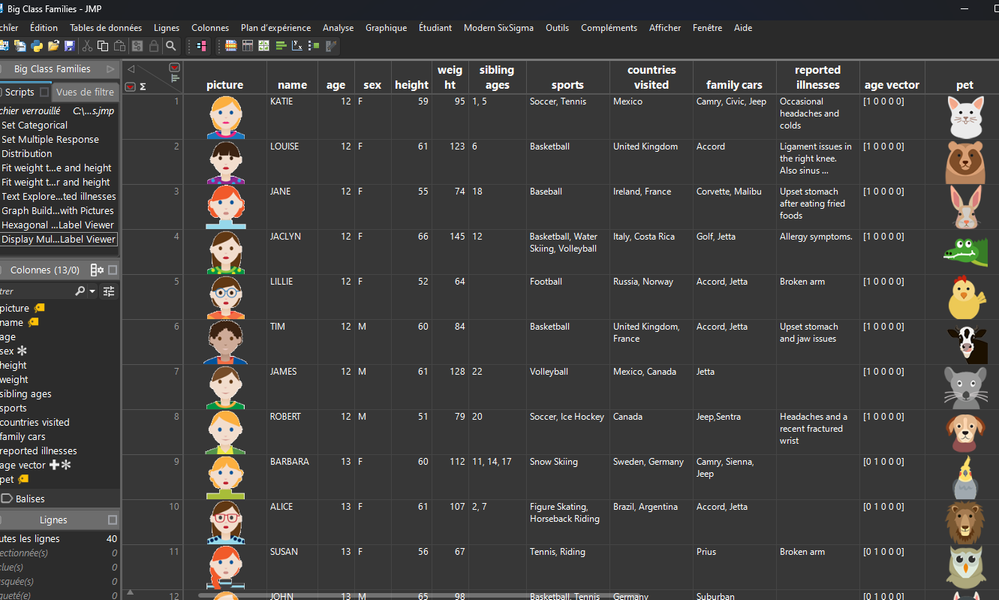Click the crocodile pet image

[965, 252]
